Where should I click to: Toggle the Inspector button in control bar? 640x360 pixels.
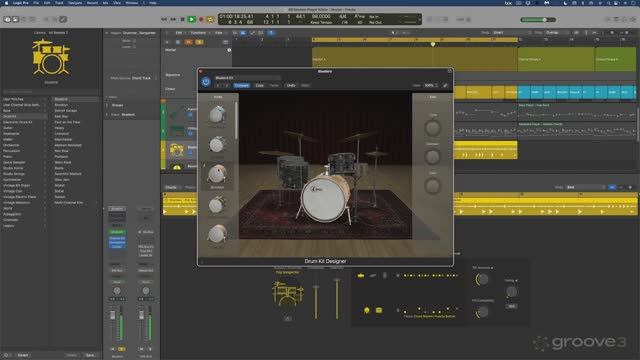pyautogui.click(x=16, y=19)
